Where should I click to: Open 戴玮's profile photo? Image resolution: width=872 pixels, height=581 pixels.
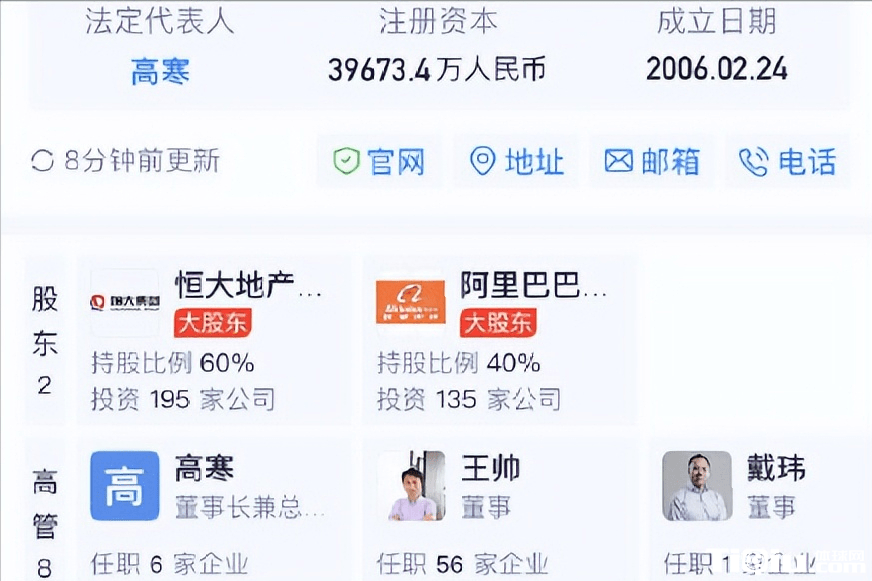pos(697,486)
